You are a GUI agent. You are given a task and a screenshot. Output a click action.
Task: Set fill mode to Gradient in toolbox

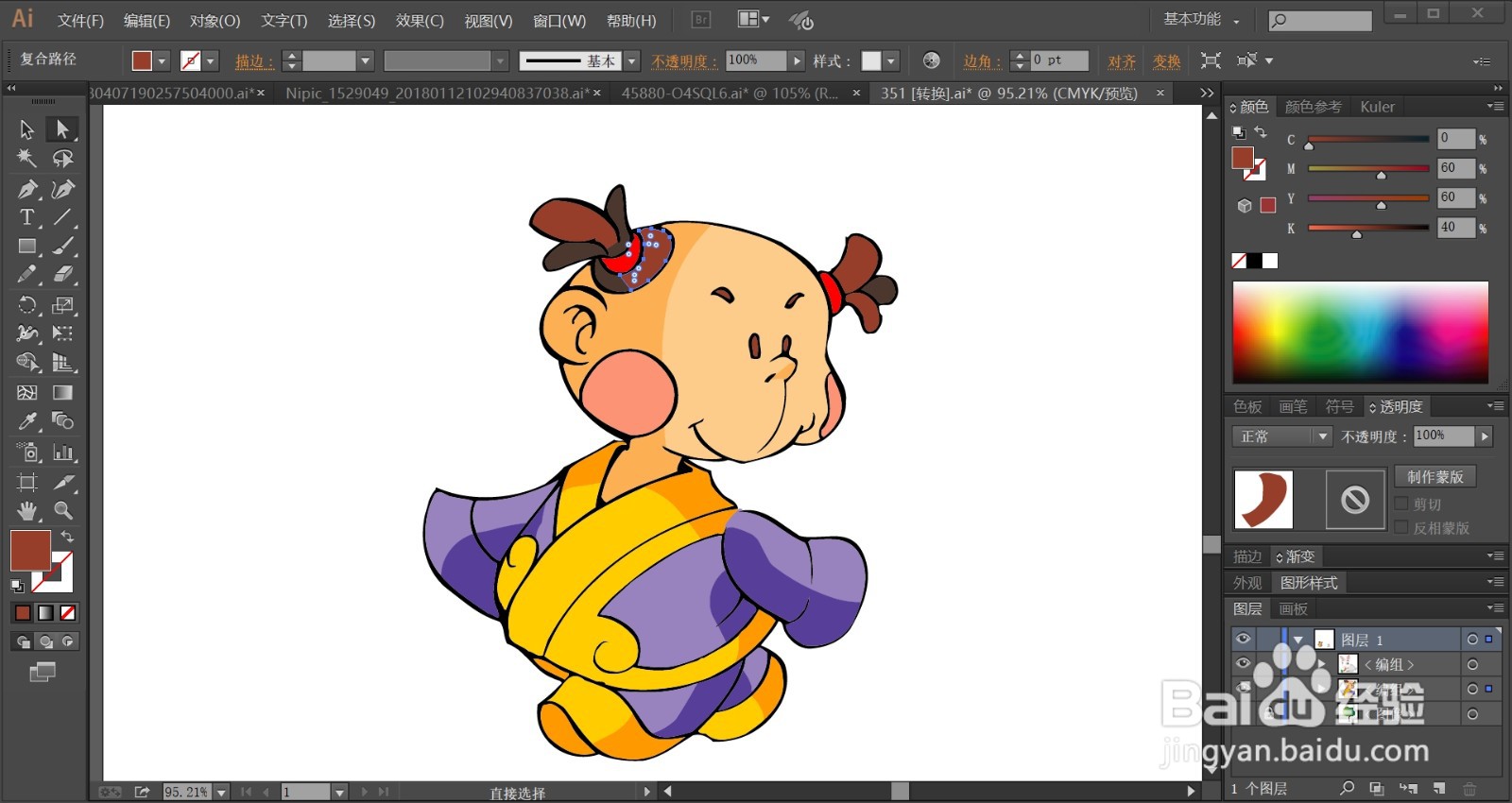tap(45, 613)
